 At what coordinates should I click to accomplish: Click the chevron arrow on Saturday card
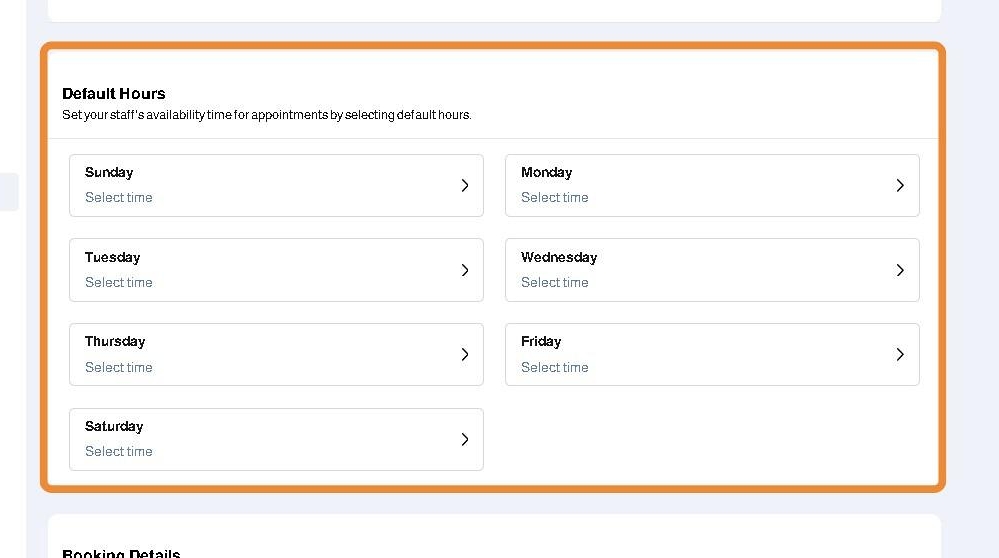click(465, 439)
